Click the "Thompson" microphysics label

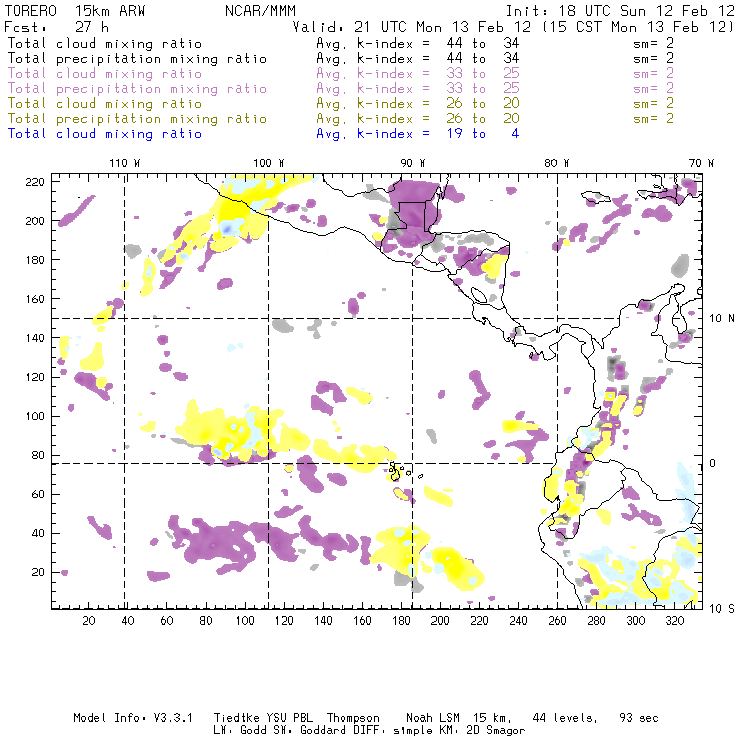pyautogui.click(x=353, y=718)
